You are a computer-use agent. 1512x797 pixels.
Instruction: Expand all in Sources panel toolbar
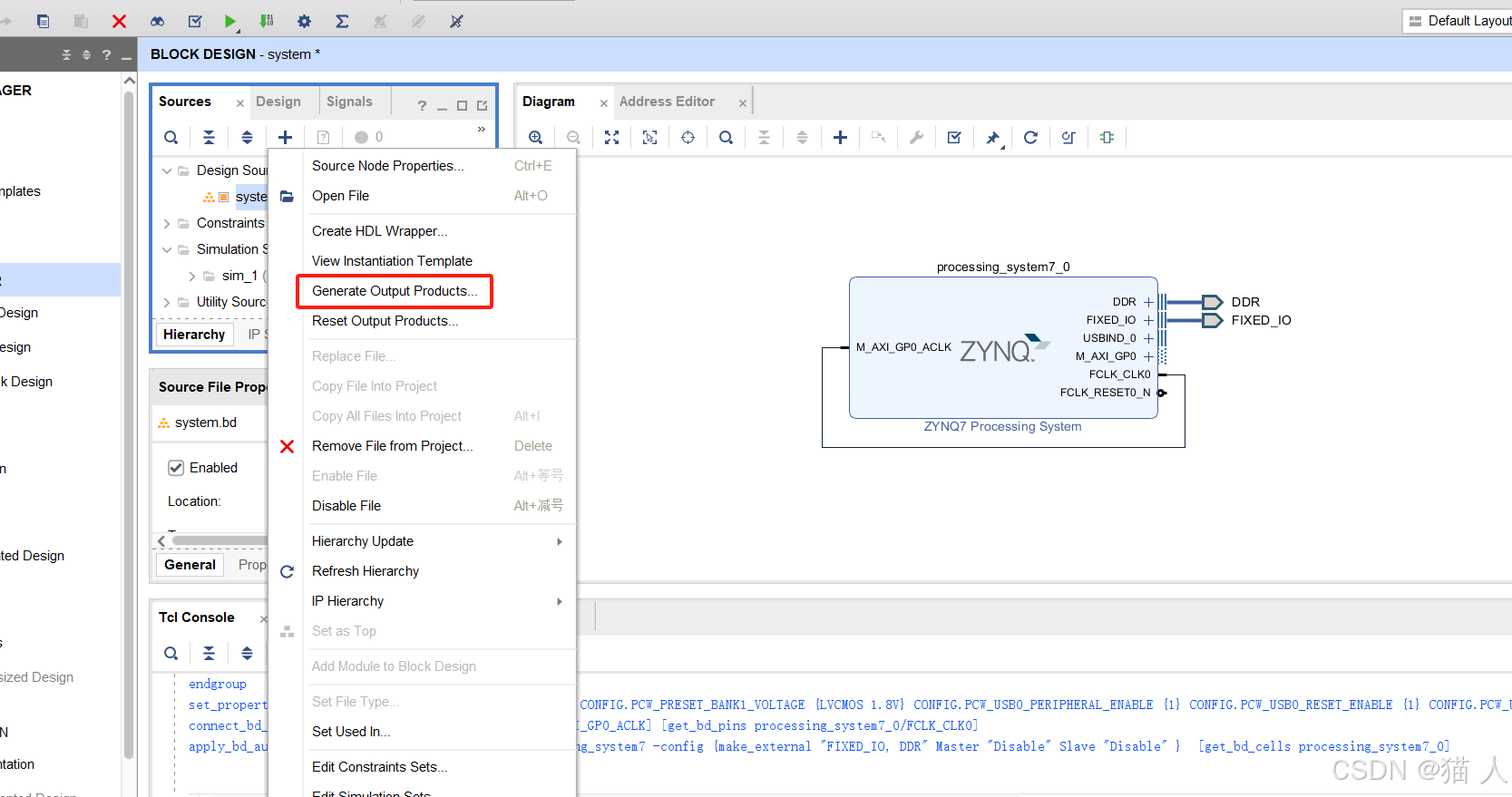(x=247, y=137)
